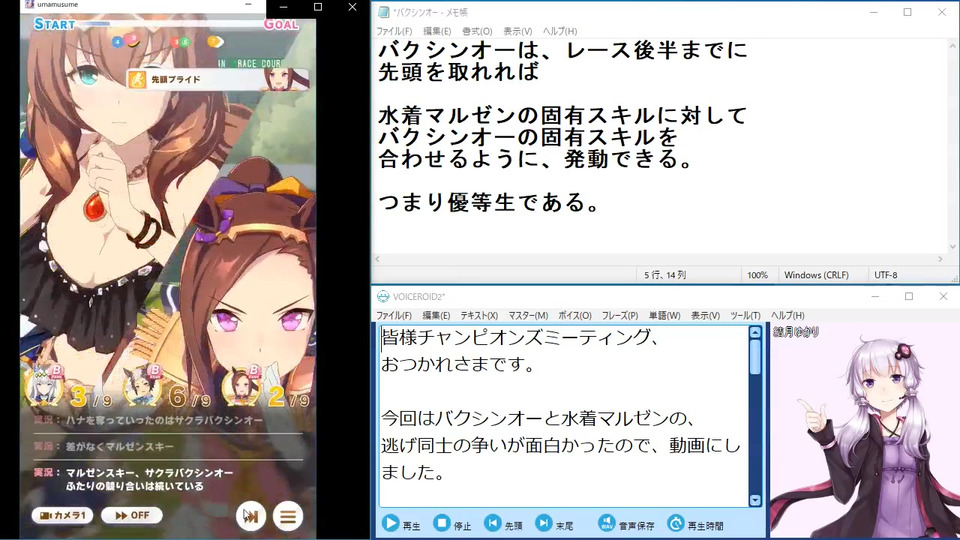Click Notepad status '5 行、14 列'
Viewport: 960px width, 540px height.
[665, 275]
